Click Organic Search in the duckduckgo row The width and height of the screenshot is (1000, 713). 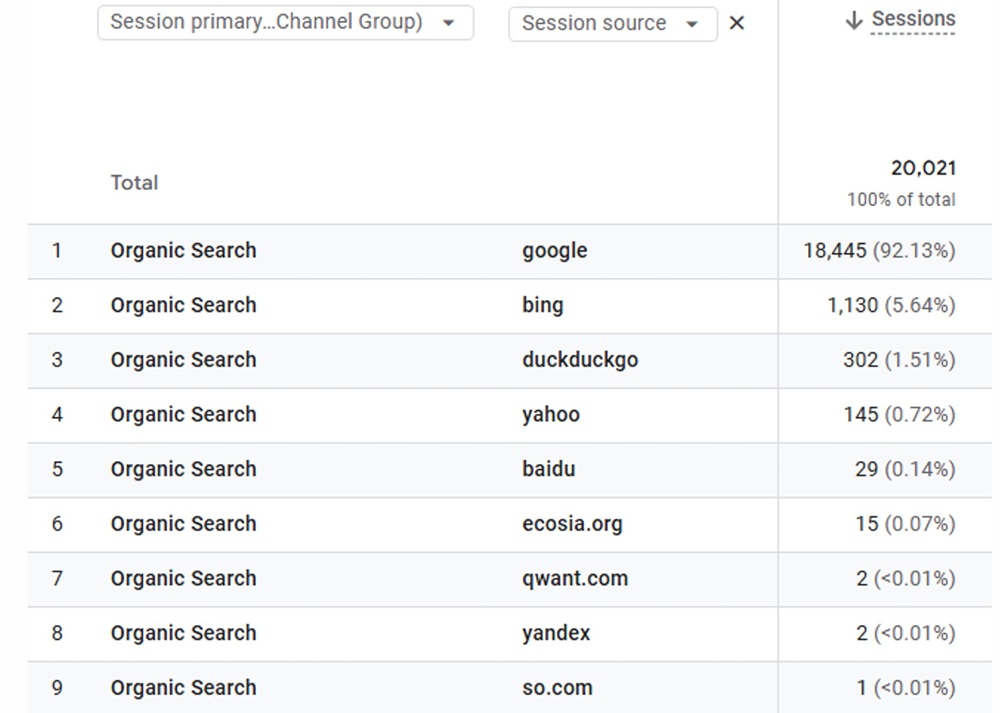pyautogui.click(x=184, y=360)
